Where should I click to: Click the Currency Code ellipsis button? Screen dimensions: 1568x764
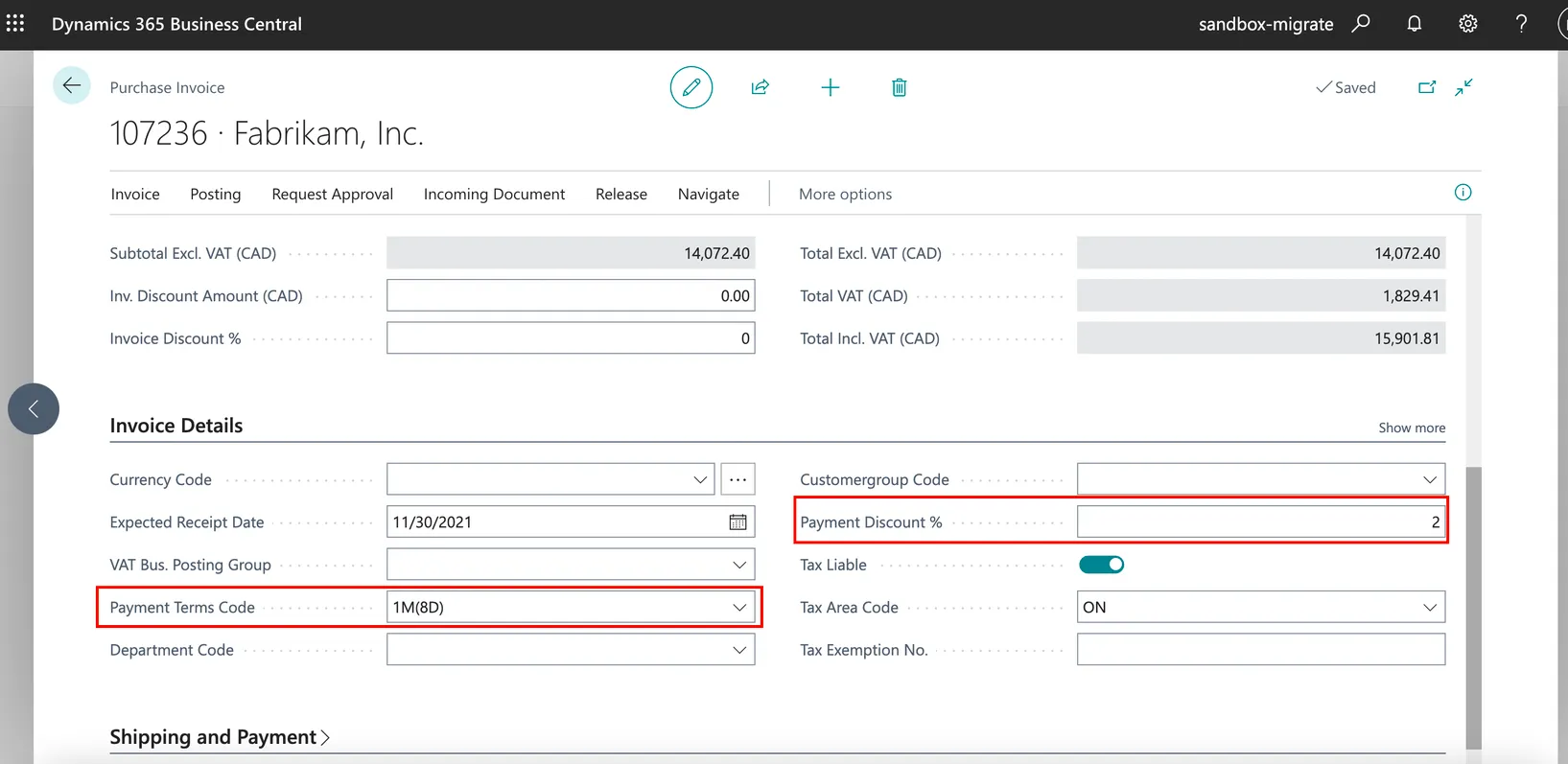[737, 479]
